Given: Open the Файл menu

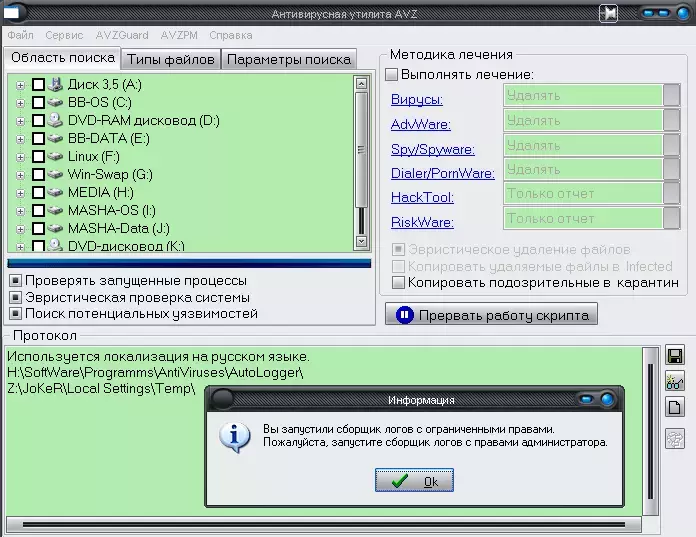Looking at the screenshot, I should point(20,35).
